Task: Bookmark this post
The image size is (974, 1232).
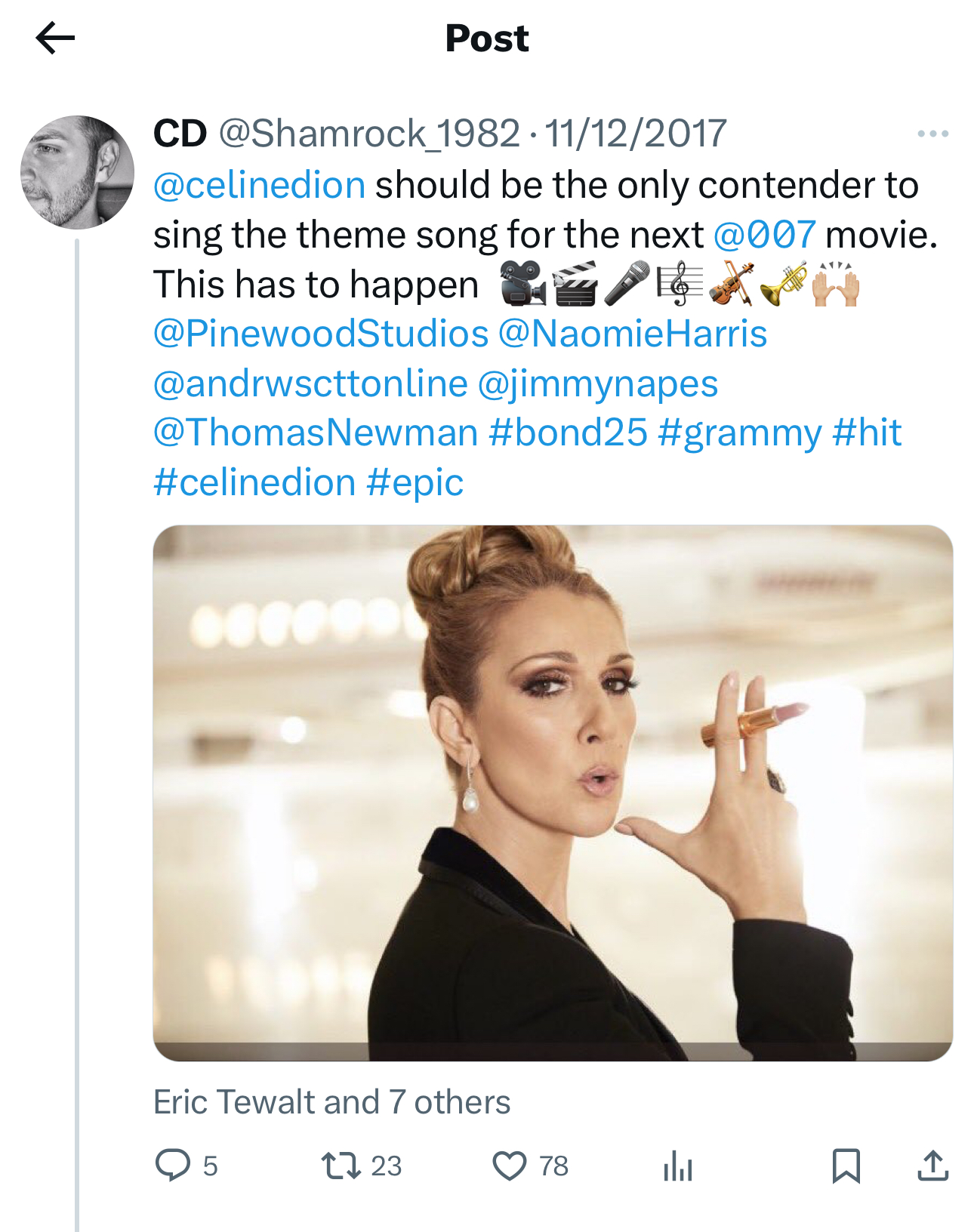Action: 846,1165
